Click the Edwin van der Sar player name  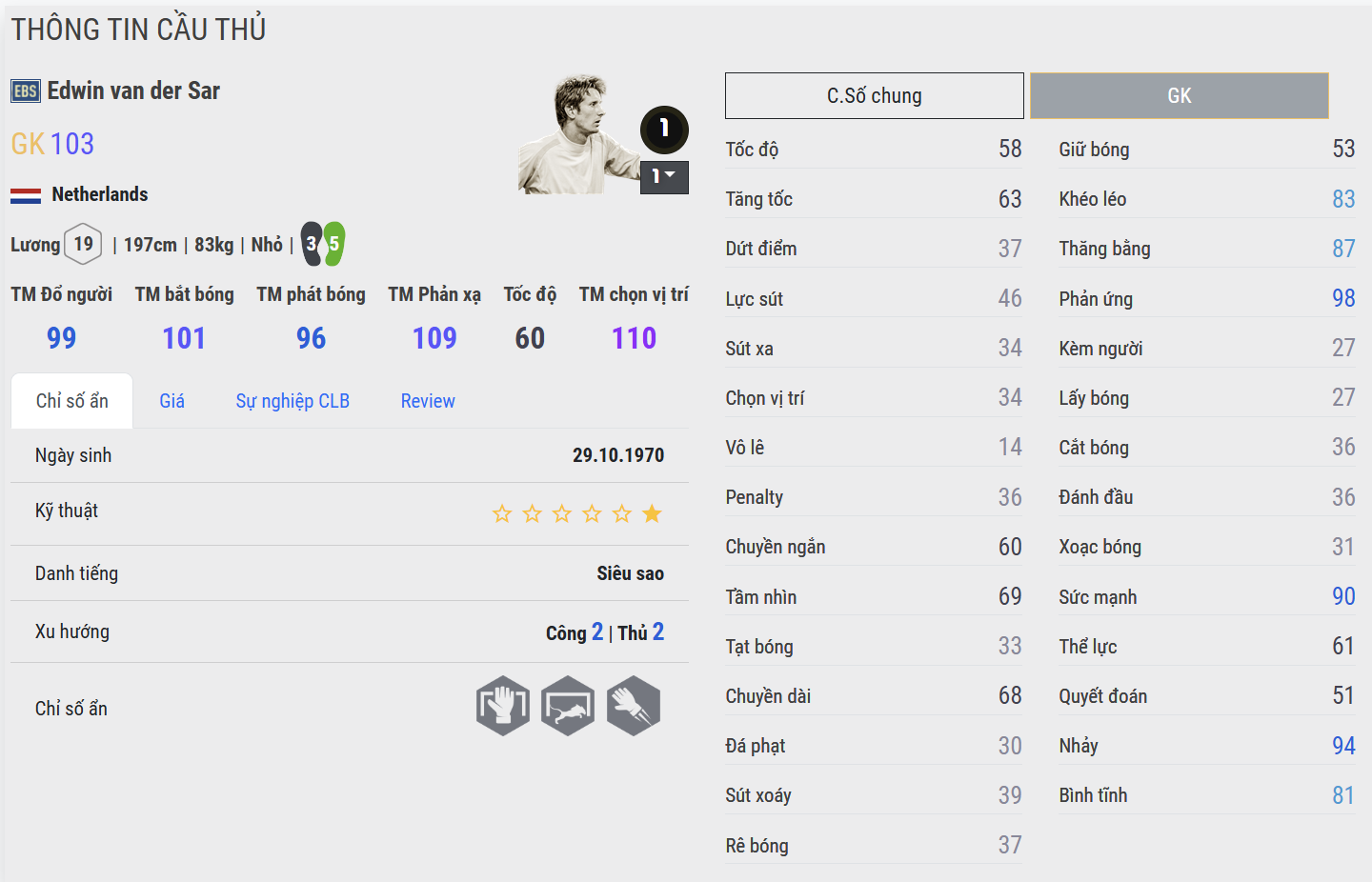[x=133, y=91]
